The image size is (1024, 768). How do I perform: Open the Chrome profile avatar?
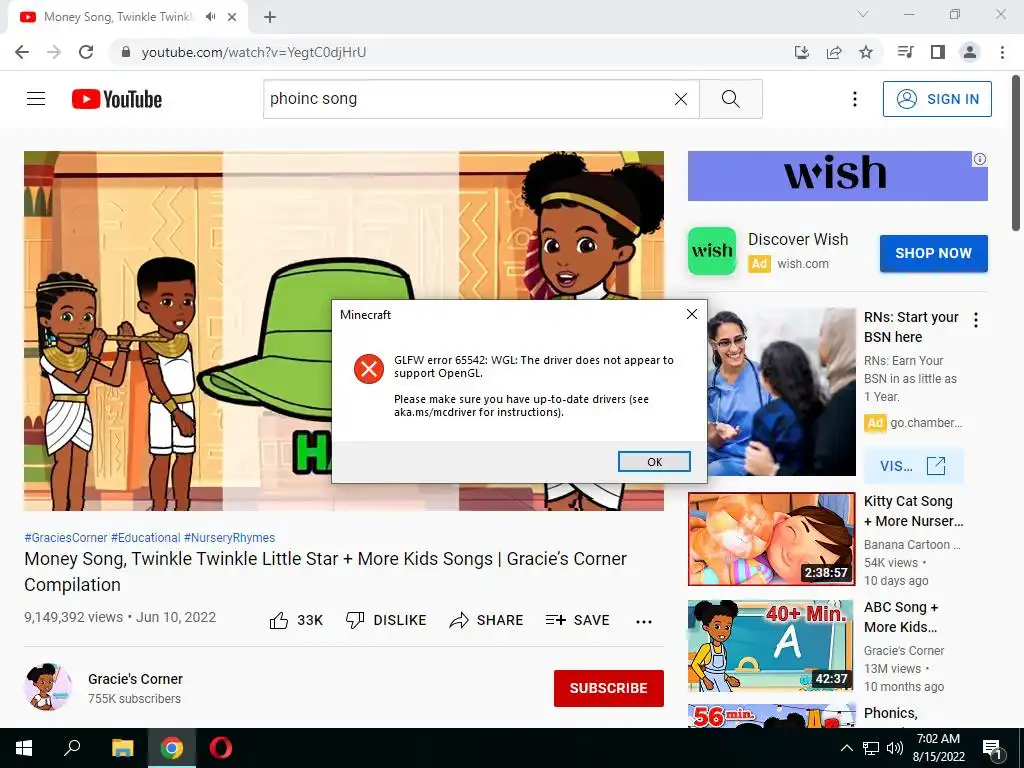coord(970,52)
